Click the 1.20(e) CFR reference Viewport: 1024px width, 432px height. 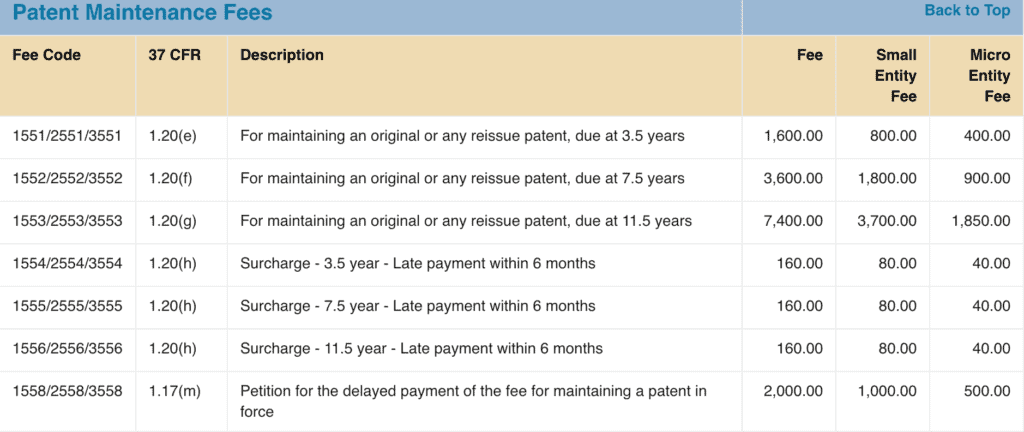172,136
